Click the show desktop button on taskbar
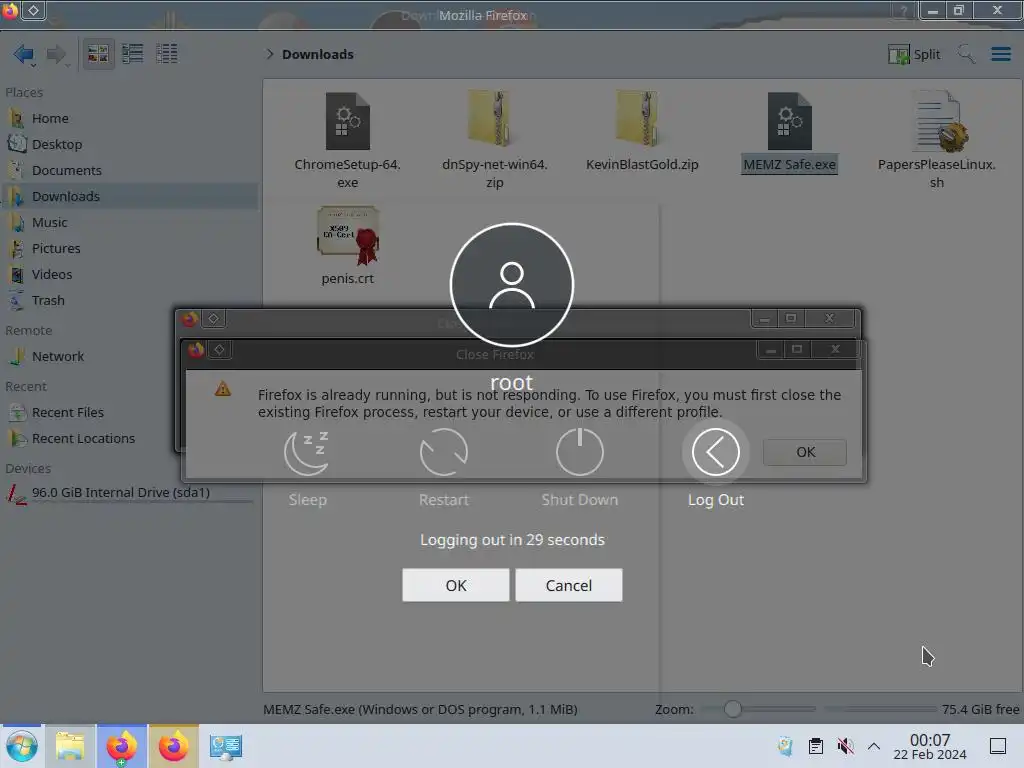Viewport: 1024px width, 768px height. [x=998, y=746]
